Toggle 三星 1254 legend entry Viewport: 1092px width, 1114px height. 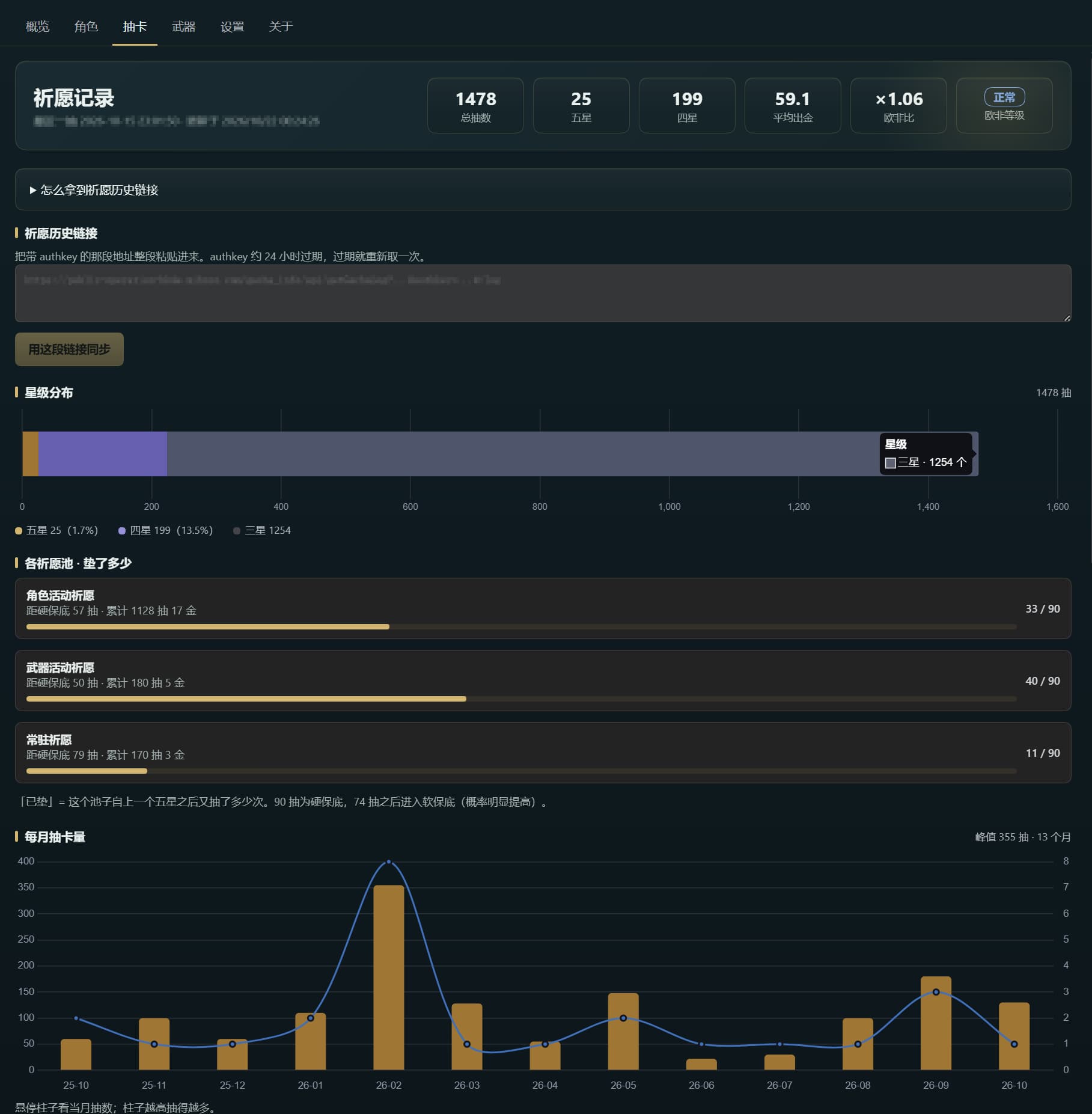click(x=262, y=530)
